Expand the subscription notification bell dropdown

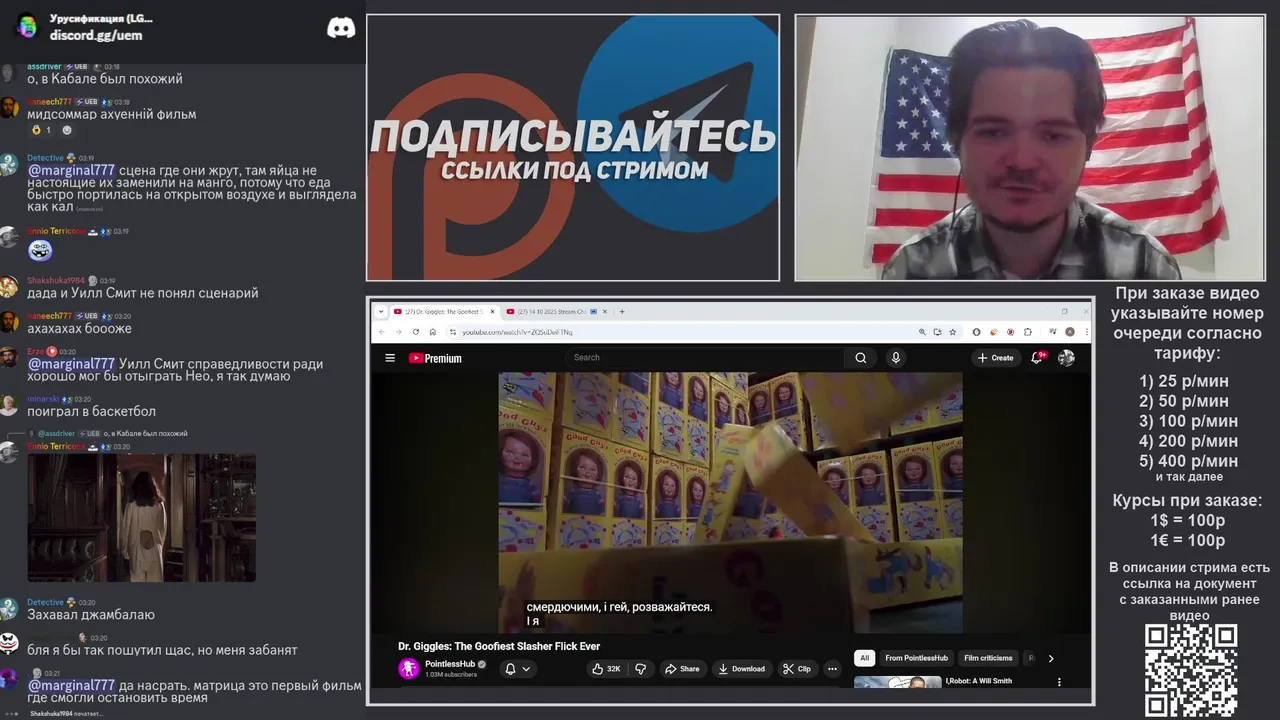pos(518,669)
